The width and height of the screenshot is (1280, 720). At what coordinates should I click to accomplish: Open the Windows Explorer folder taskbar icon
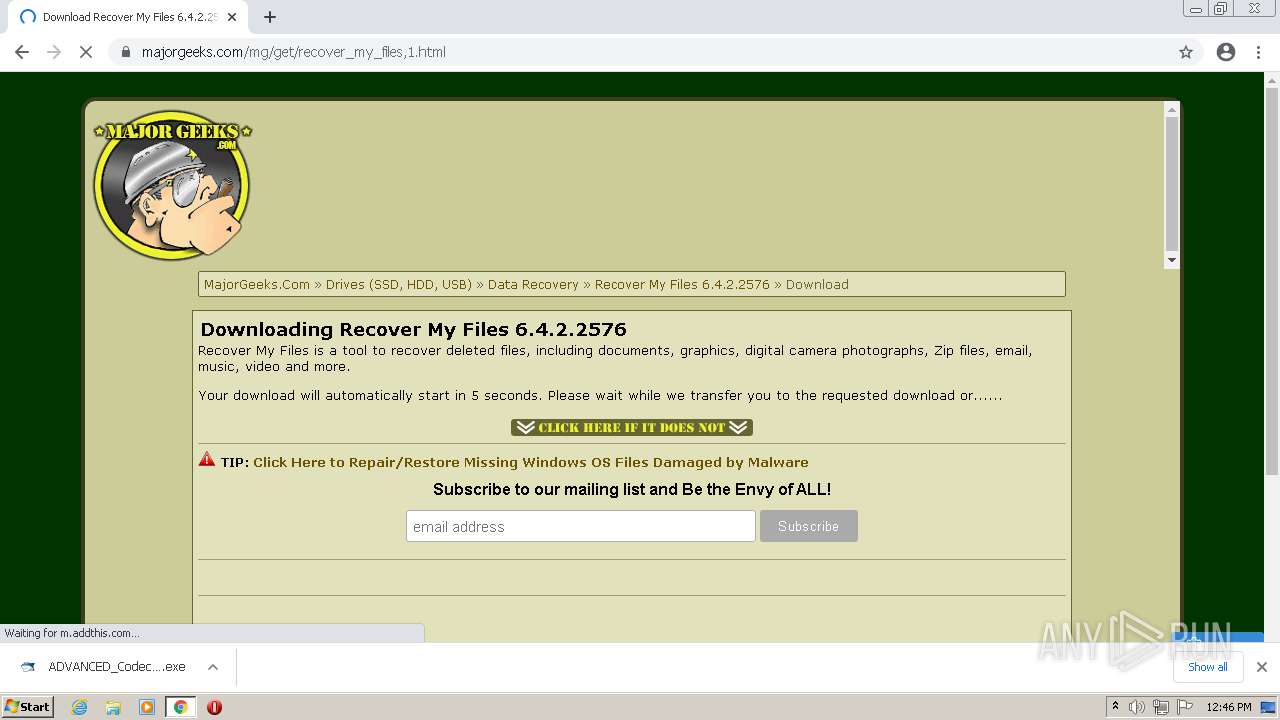[x=113, y=707]
